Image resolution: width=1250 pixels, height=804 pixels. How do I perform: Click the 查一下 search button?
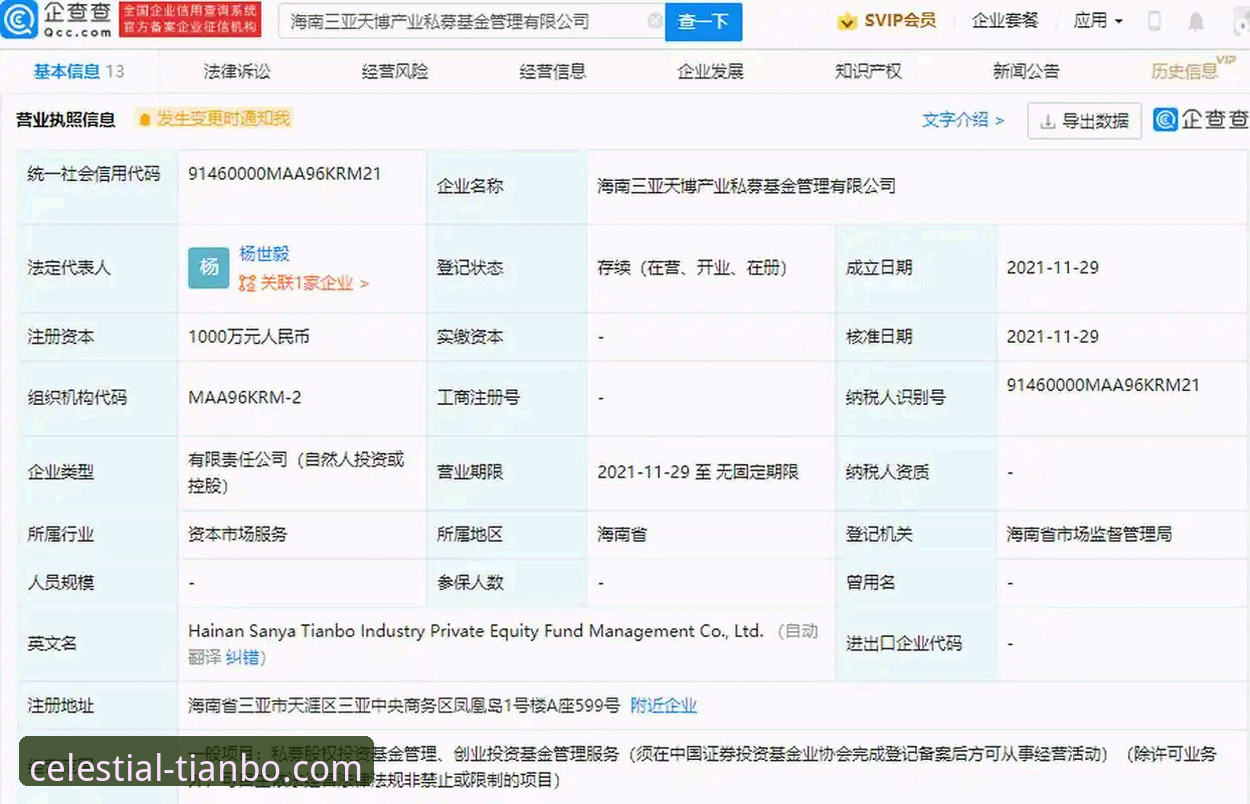point(704,21)
